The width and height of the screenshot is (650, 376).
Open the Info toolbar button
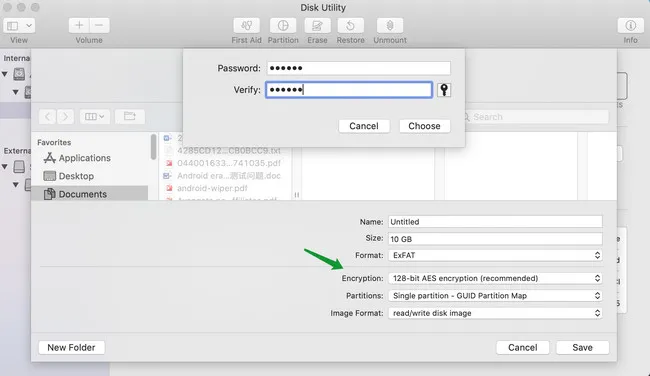click(x=630, y=26)
